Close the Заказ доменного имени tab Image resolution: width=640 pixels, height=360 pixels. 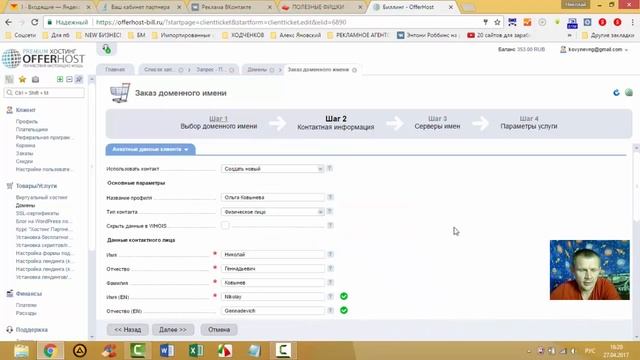pyautogui.click(x=354, y=70)
